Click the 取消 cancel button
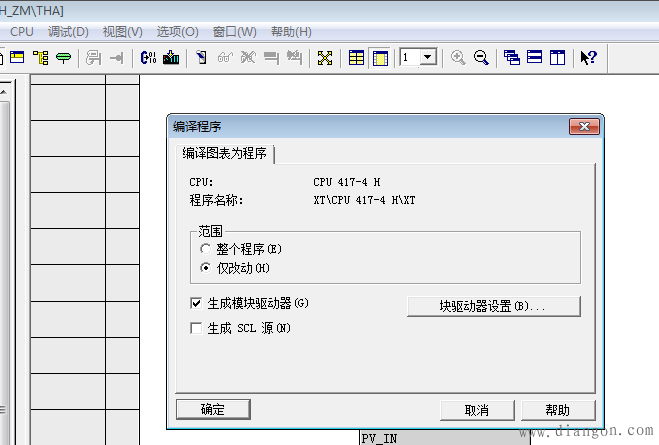The height and width of the screenshot is (445, 659). pos(477,410)
